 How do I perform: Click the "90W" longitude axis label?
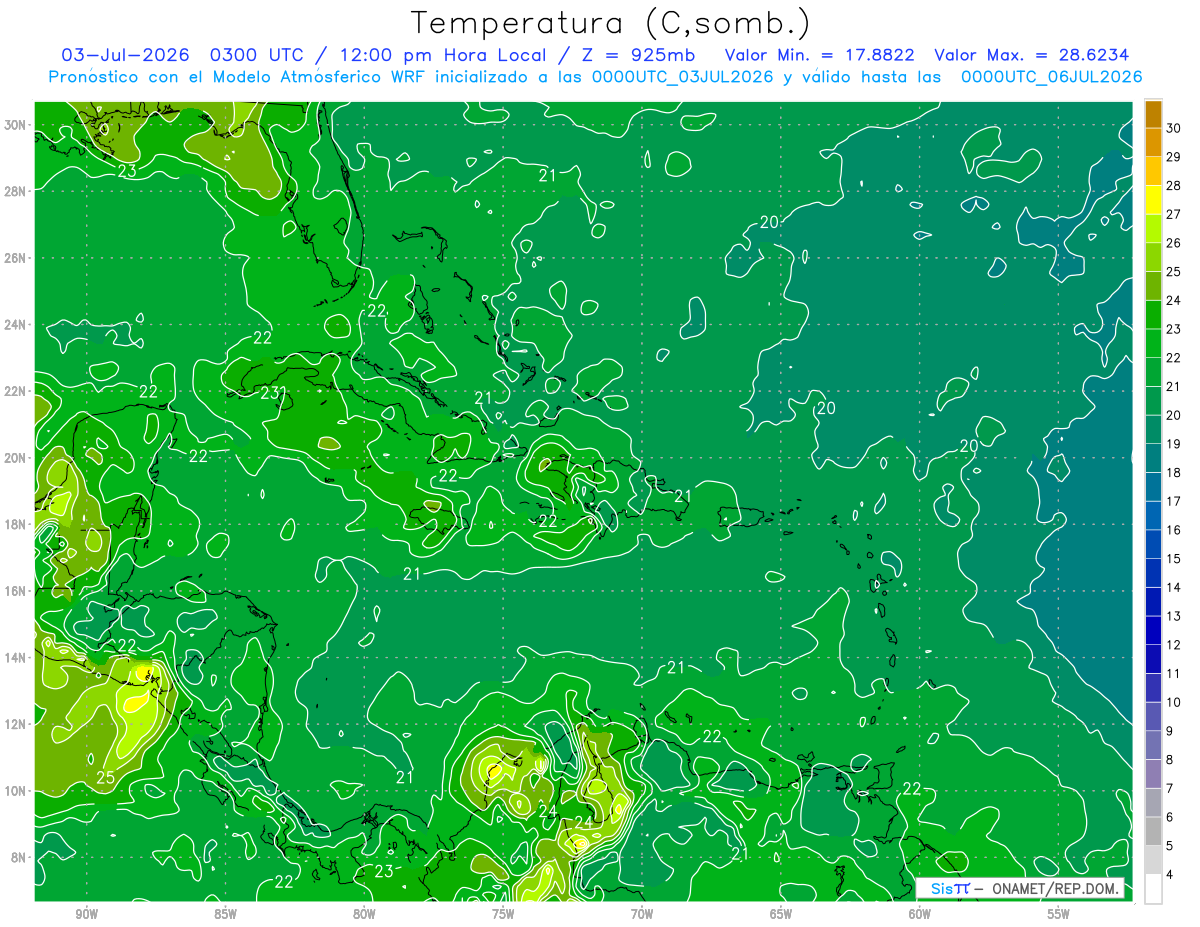86,914
